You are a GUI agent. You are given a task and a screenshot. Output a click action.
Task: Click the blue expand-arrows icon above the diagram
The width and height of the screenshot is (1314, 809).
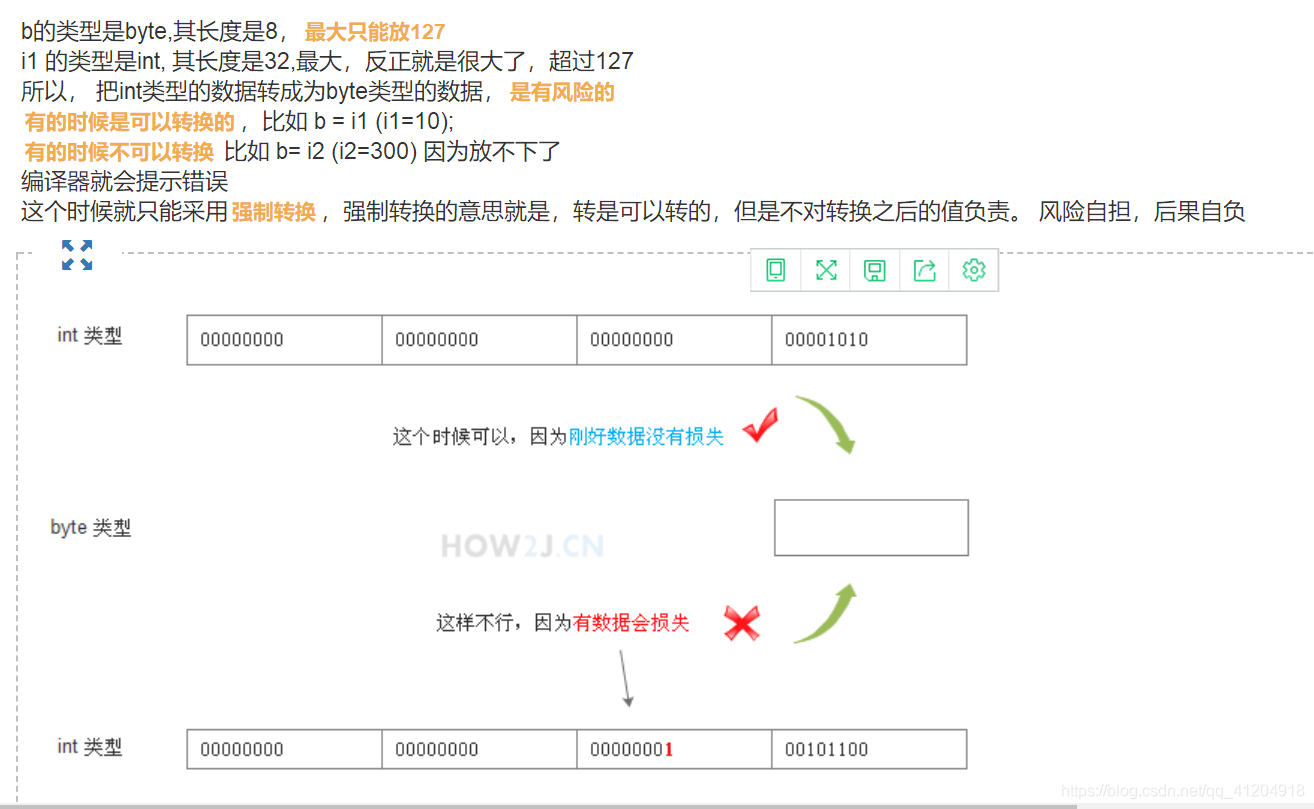click(77, 255)
